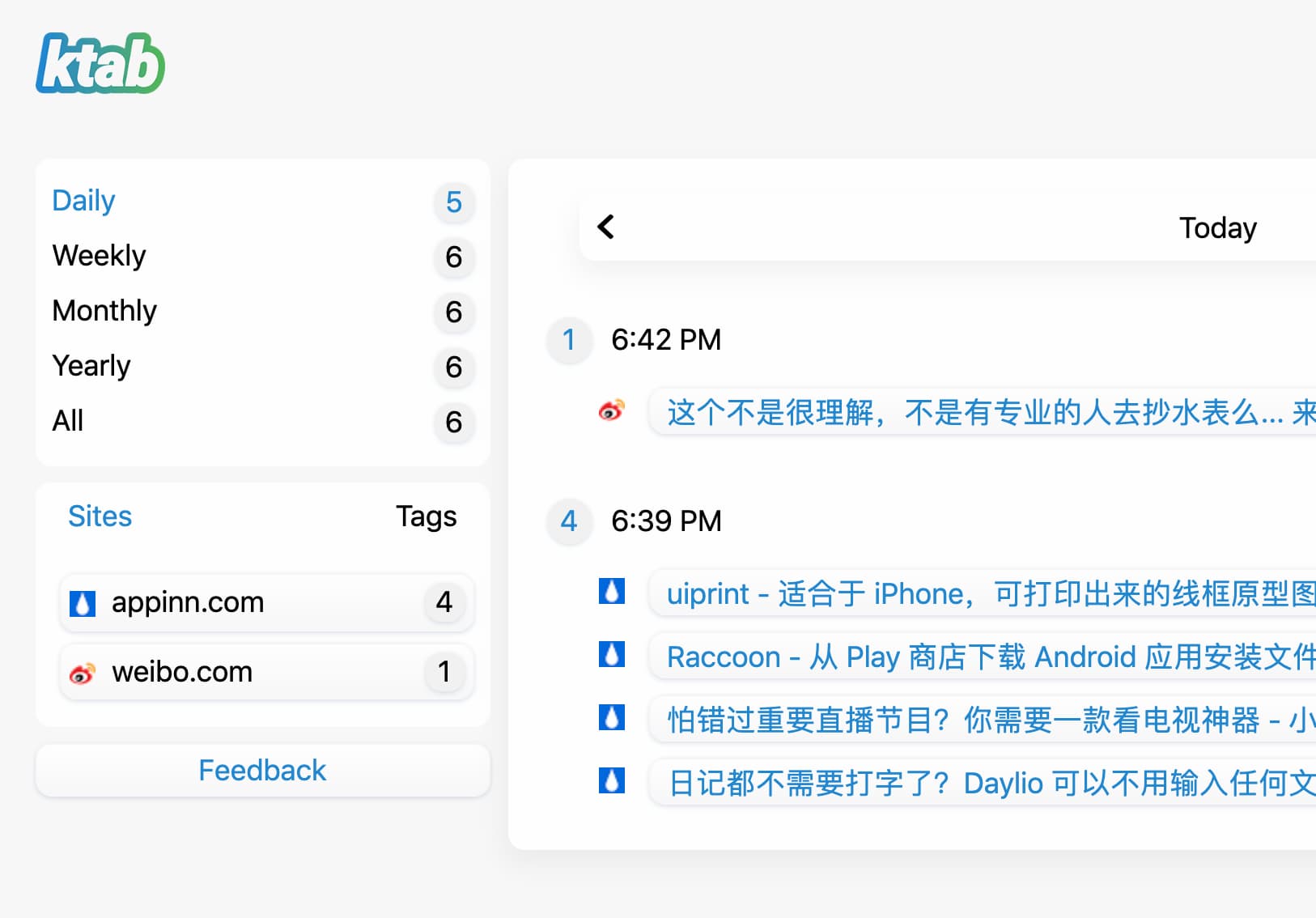Viewport: 1316px width, 918px height.
Task: Click the Daily count badge 5
Action: [x=454, y=202]
